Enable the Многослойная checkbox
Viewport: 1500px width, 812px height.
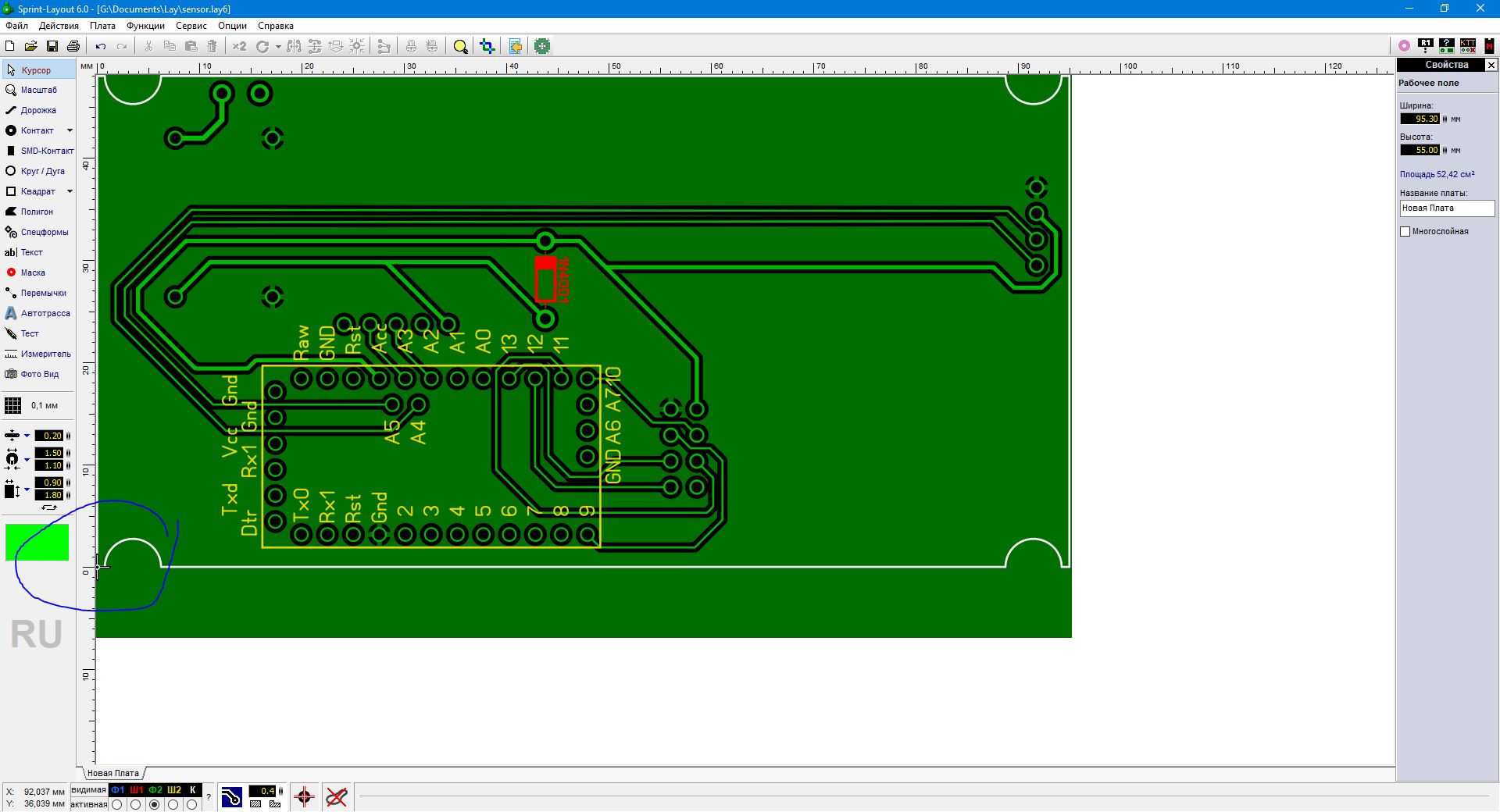point(1405,231)
